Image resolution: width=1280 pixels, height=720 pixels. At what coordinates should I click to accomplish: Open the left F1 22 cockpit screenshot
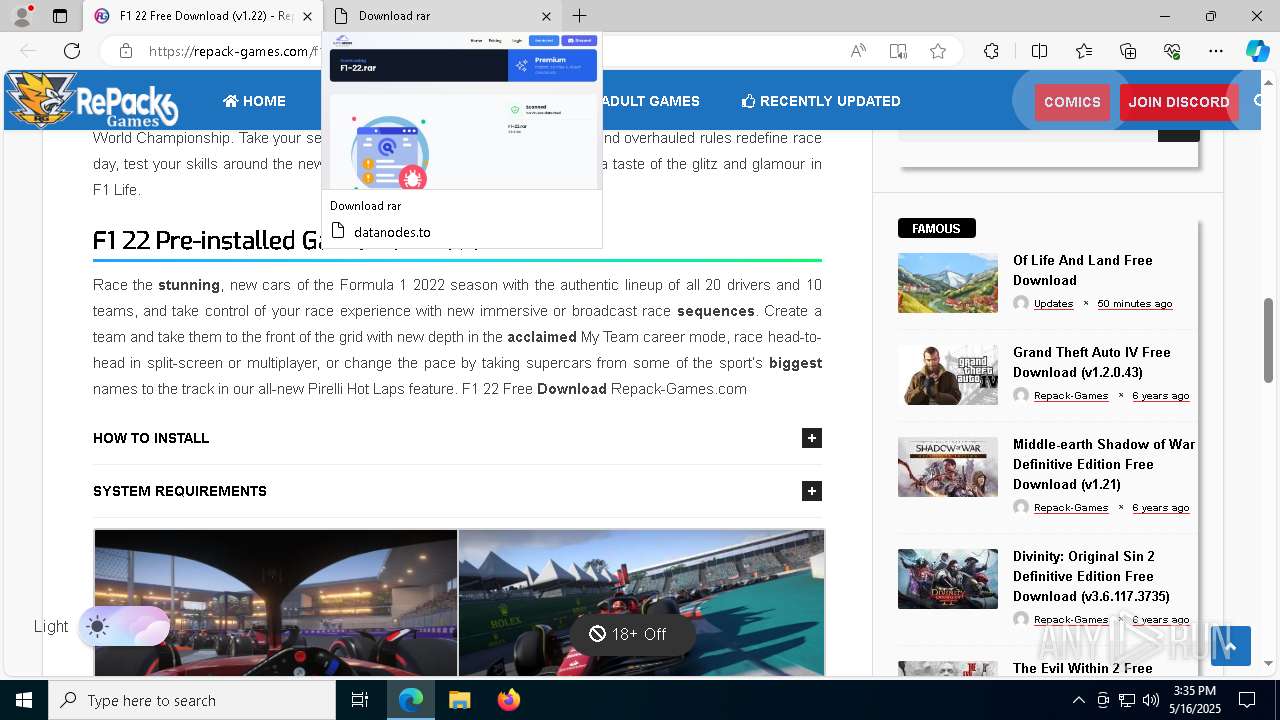[276, 603]
